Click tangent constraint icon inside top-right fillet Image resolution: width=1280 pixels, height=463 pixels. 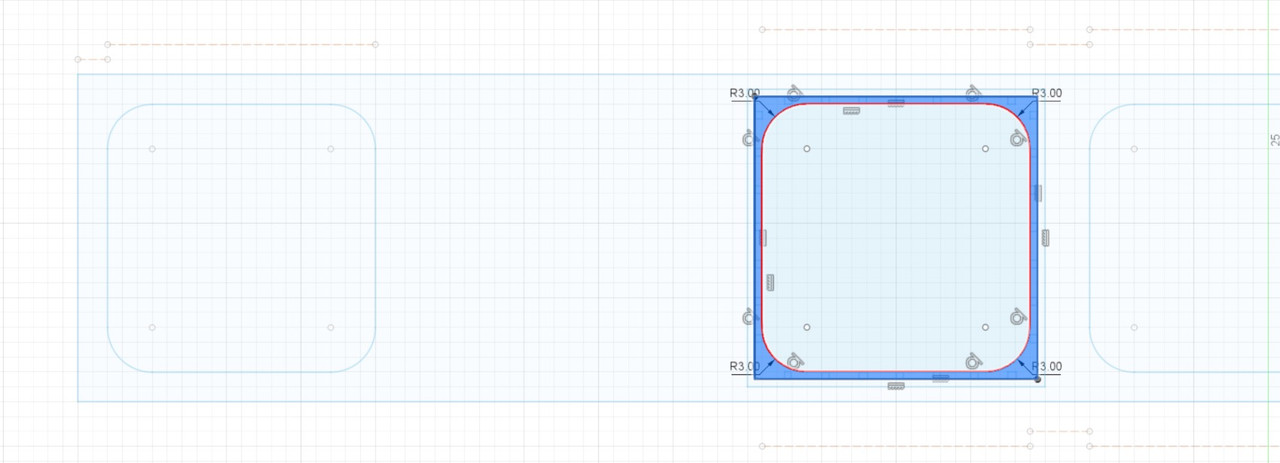[1019, 138]
